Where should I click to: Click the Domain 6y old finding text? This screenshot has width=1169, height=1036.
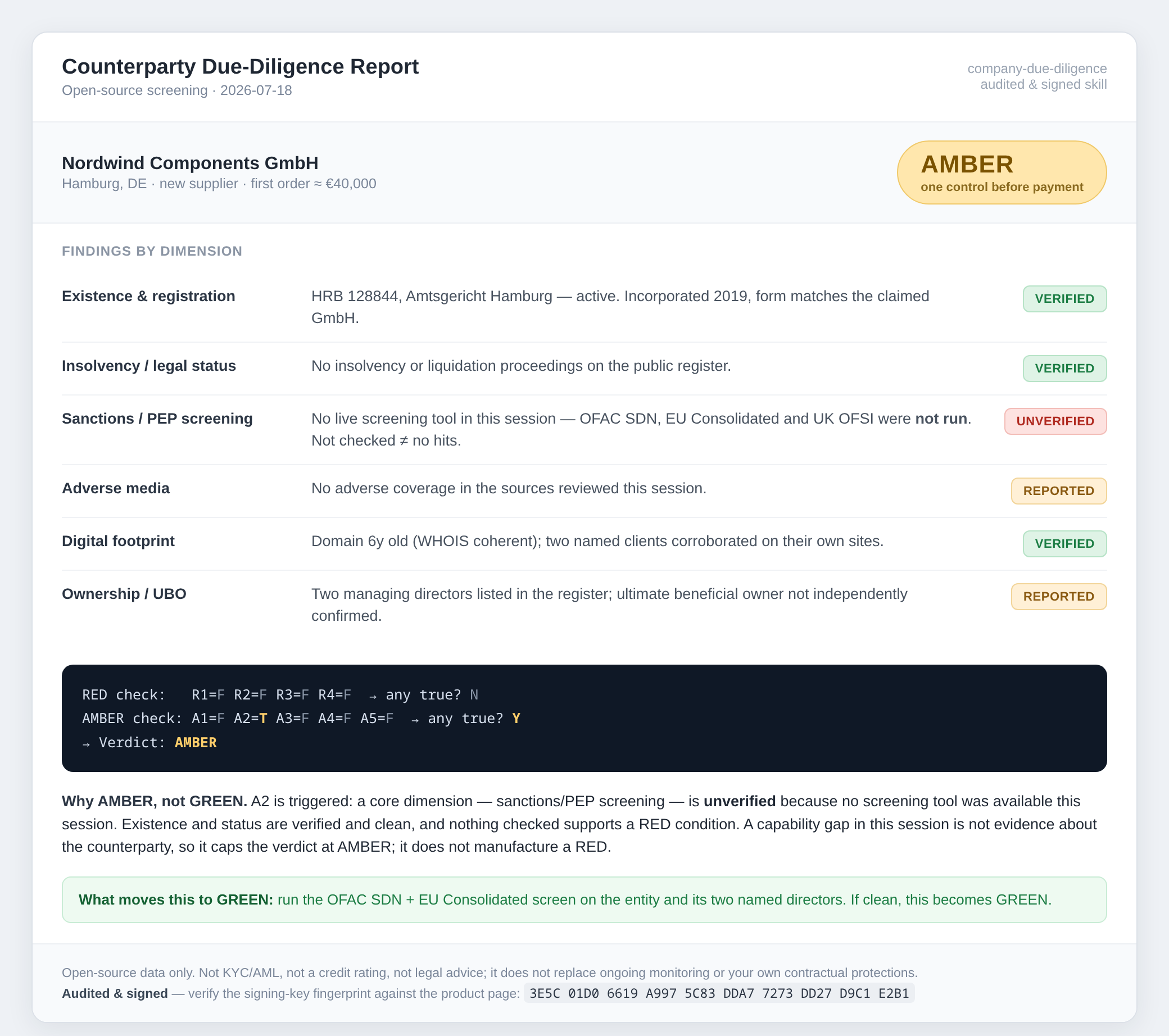tap(597, 541)
